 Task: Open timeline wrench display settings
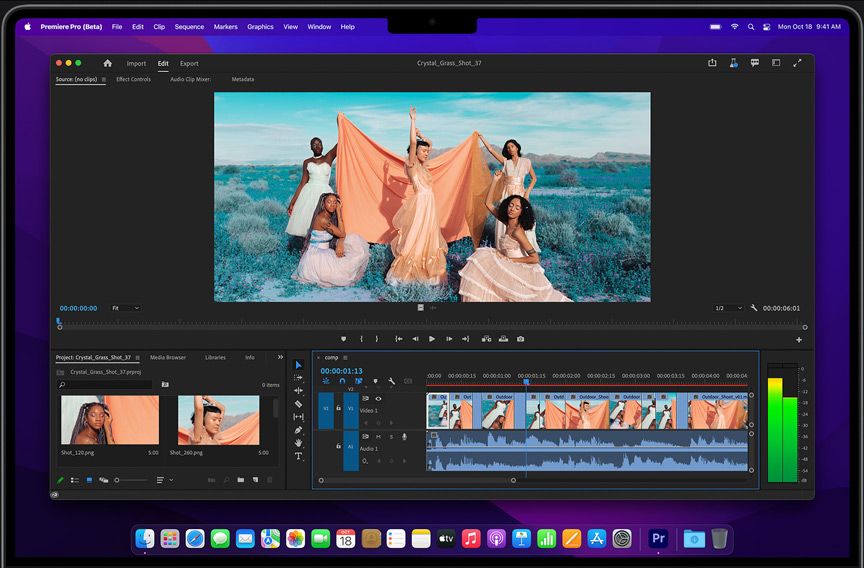click(x=392, y=381)
